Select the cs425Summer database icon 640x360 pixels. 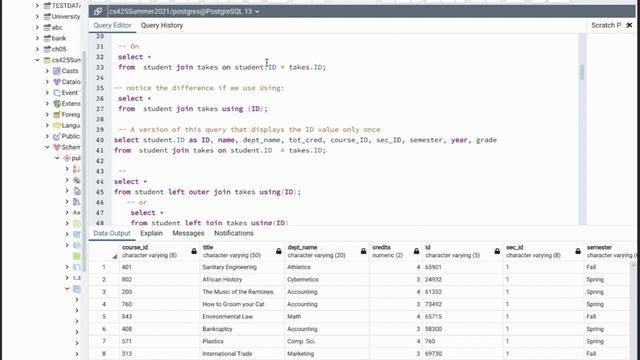(47, 60)
